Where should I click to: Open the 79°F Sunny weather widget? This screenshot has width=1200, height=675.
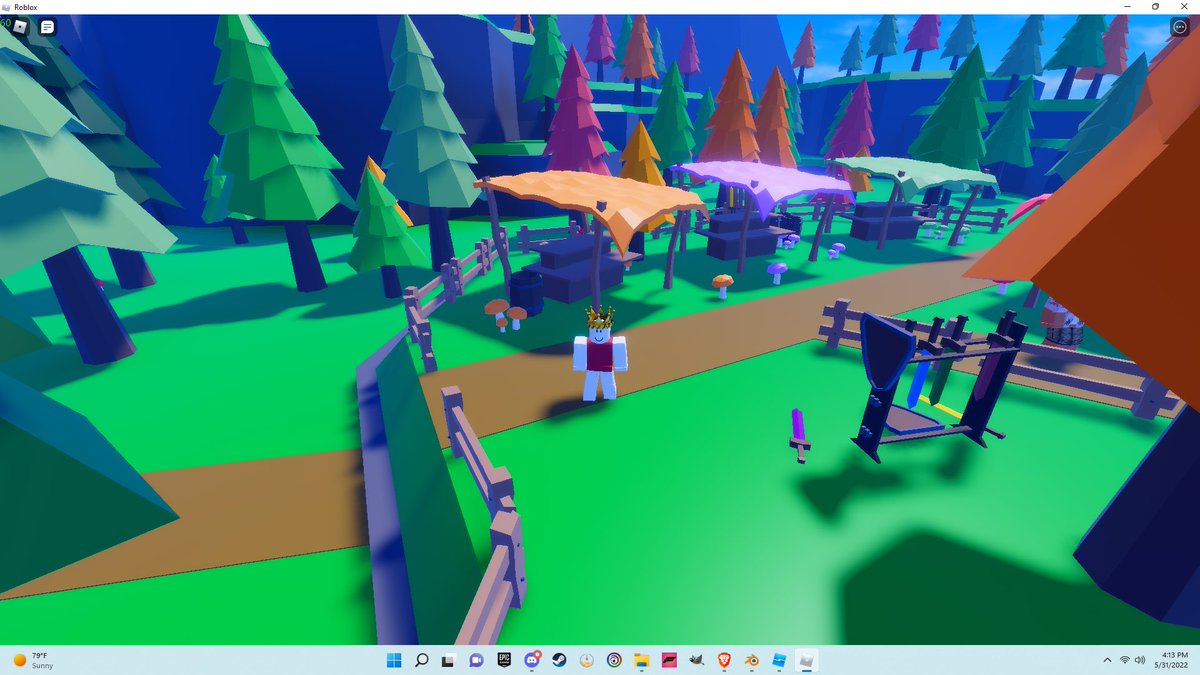(x=34, y=660)
